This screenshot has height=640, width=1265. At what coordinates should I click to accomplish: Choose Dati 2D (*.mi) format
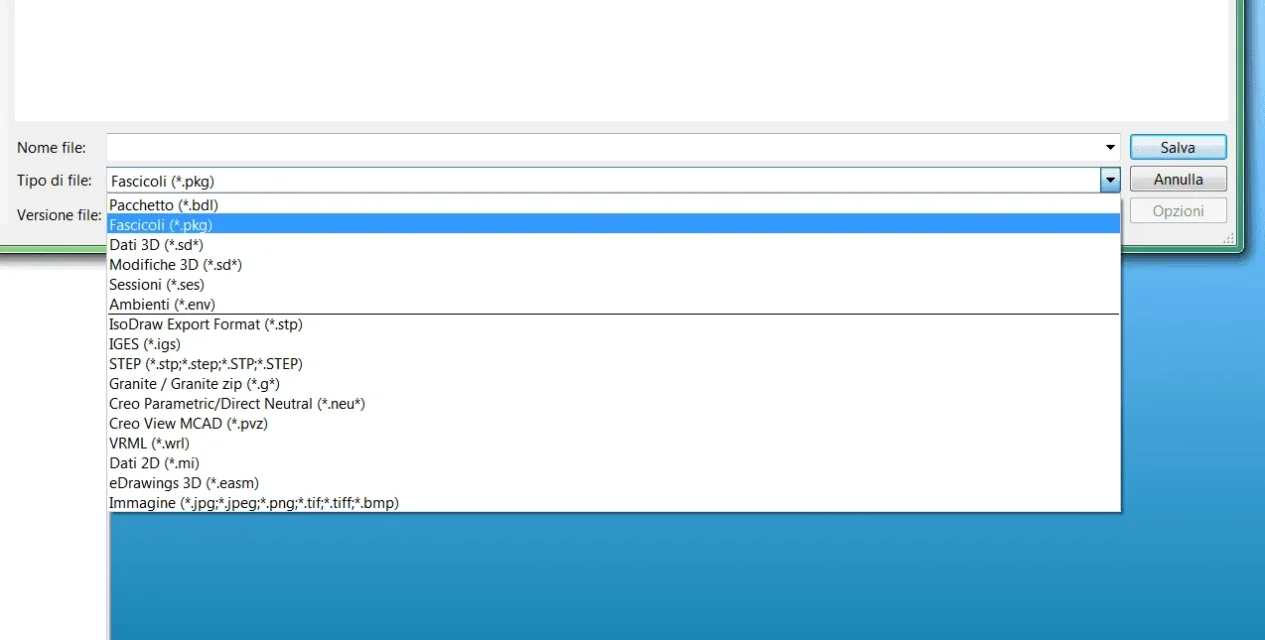(x=154, y=463)
